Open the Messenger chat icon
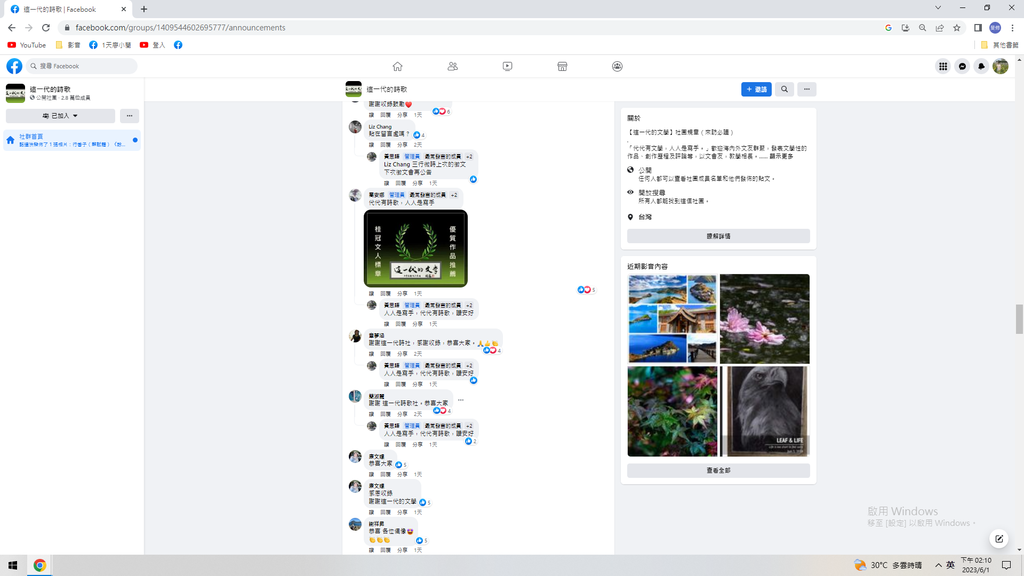Screen dimensions: 1024x576 (962, 66)
